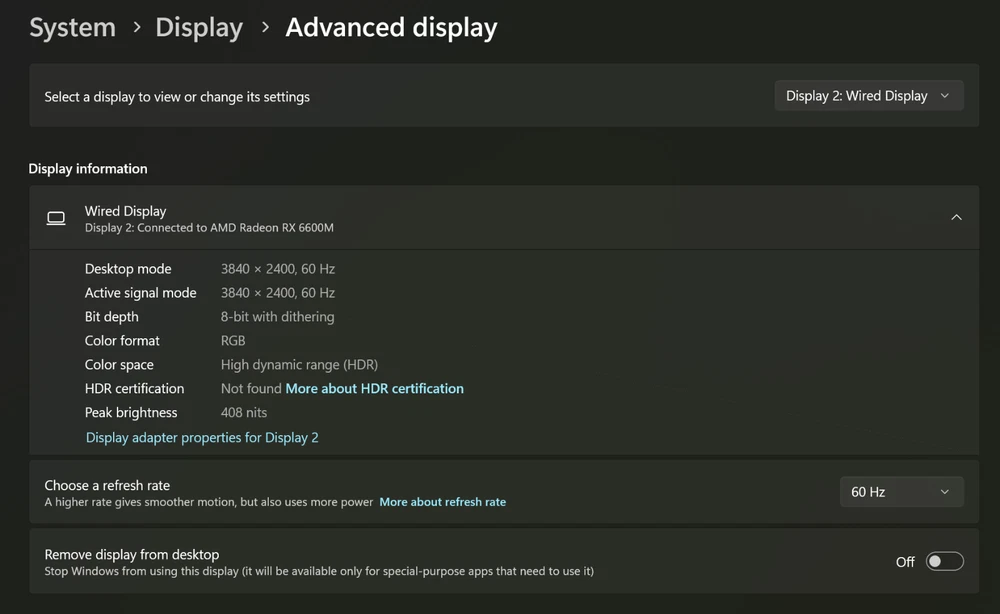Click the chevron between System and Display
The height and width of the screenshot is (614, 1000).
pyautogui.click(x=136, y=29)
